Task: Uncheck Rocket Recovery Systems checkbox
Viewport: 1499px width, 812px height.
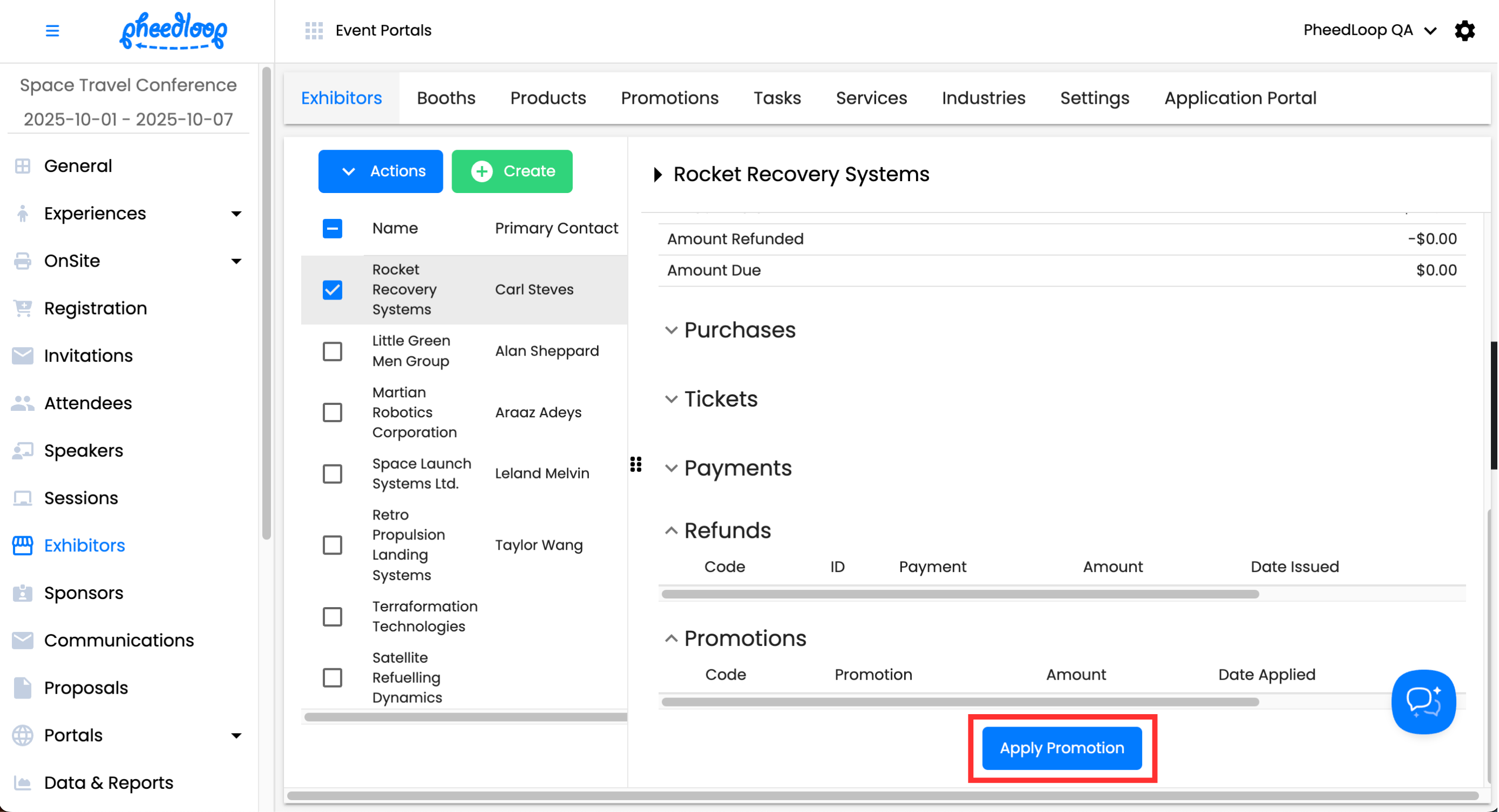Action: 332,290
